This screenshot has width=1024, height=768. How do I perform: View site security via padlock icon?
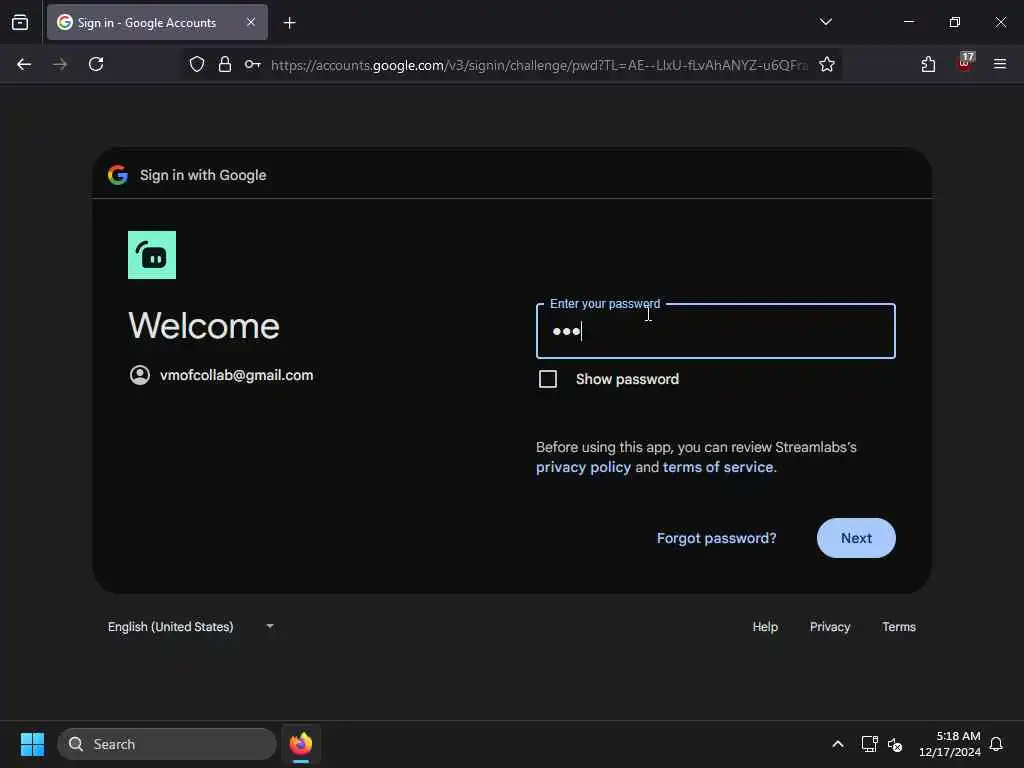coord(225,64)
